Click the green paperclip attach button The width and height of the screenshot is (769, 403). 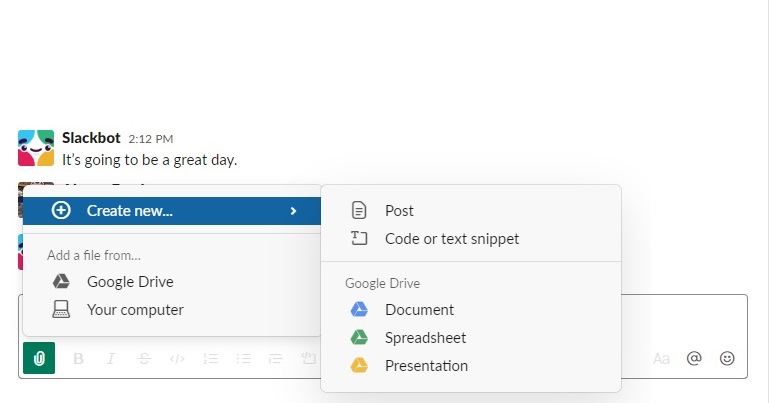tap(39, 358)
